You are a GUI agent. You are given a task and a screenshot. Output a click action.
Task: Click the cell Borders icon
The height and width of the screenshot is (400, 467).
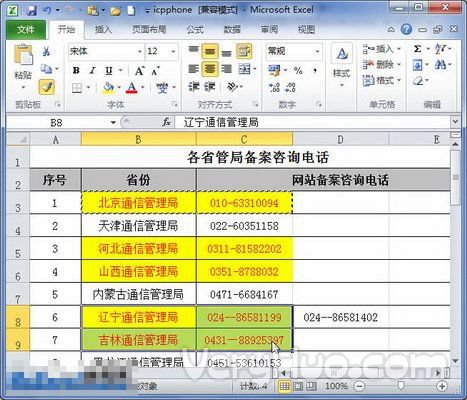77,88
